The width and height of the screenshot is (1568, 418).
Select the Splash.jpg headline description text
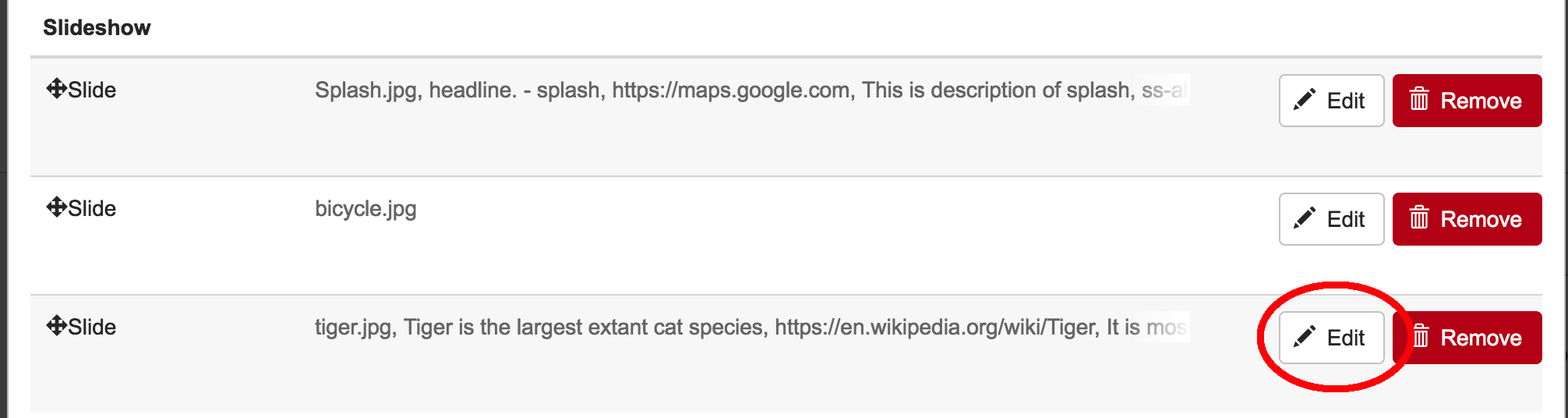click(x=751, y=90)
